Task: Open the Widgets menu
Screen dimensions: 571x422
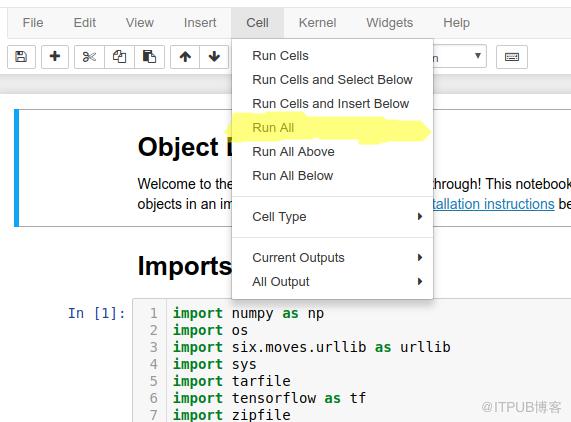Action: (x=389, y=23)
